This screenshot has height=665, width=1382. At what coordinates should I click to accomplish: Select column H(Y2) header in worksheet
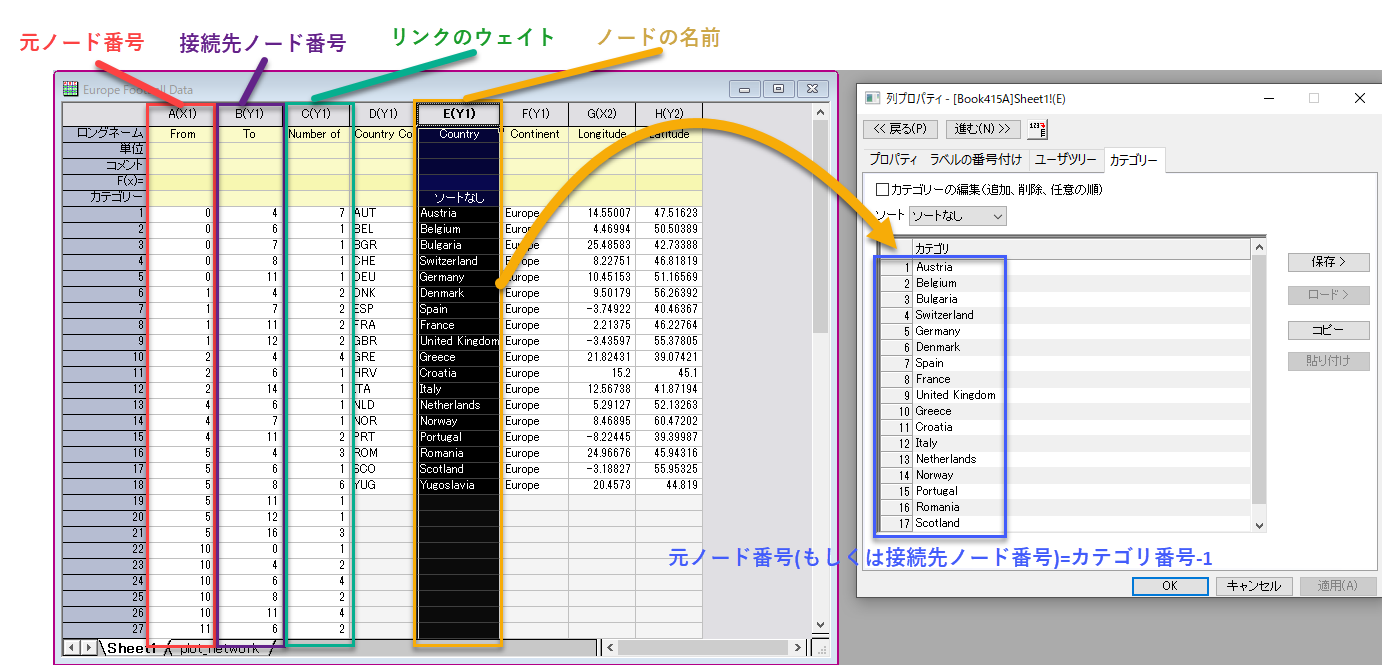click(669, 114)
